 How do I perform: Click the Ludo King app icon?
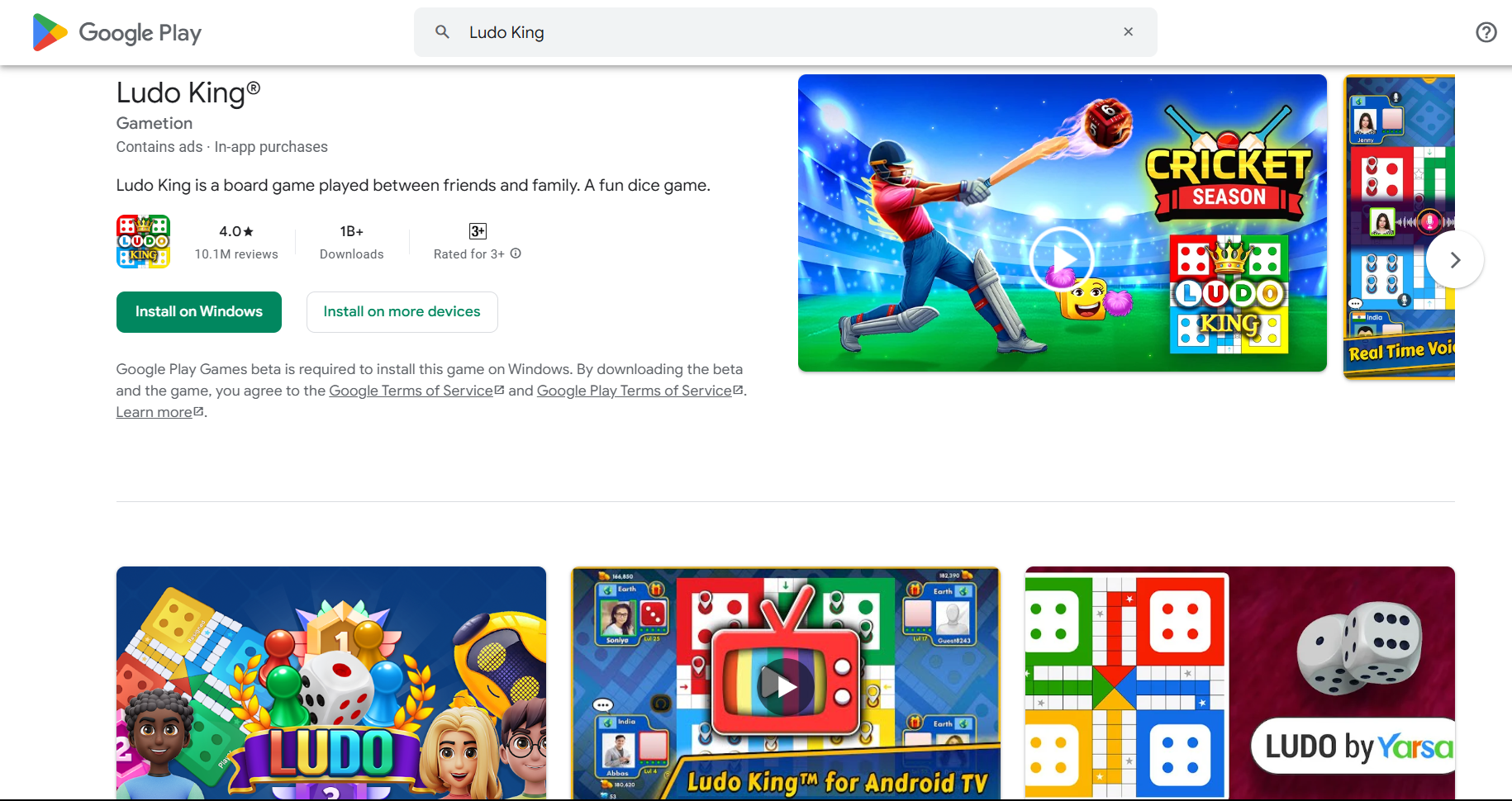point(143,241)
